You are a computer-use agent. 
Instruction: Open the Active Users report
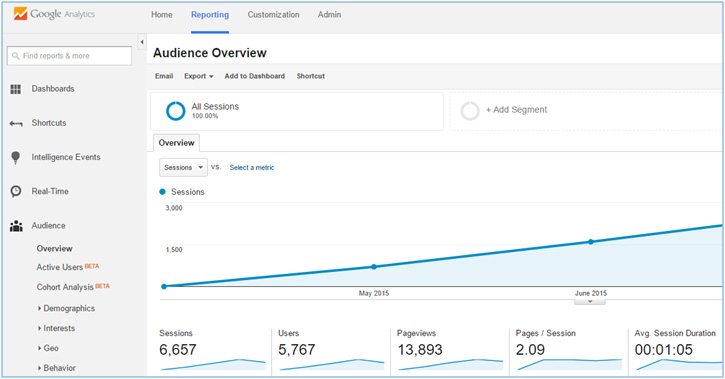(x=60, y=268)
